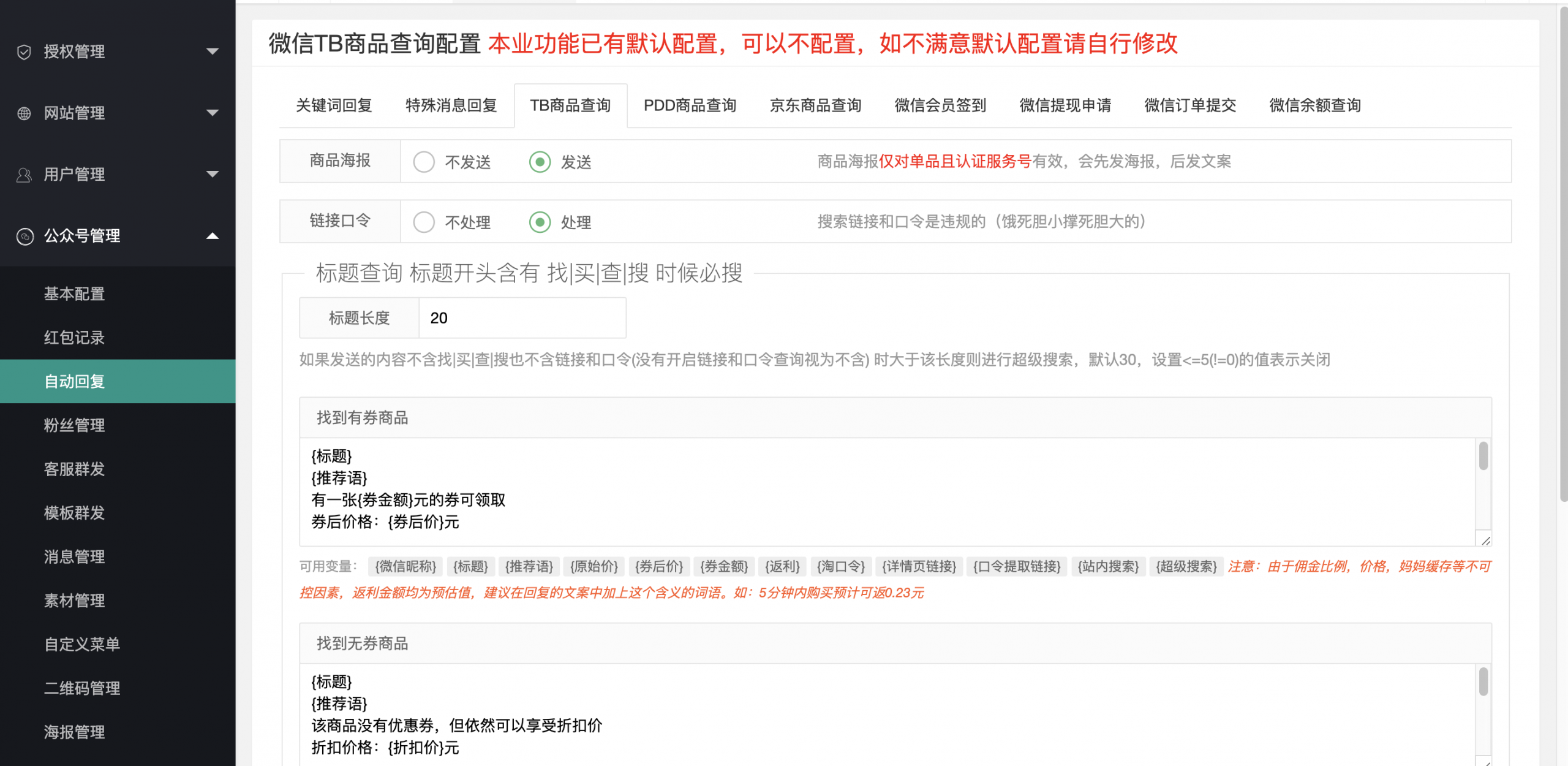Switch to the 京东商品查询 tab

click(815, 105)
